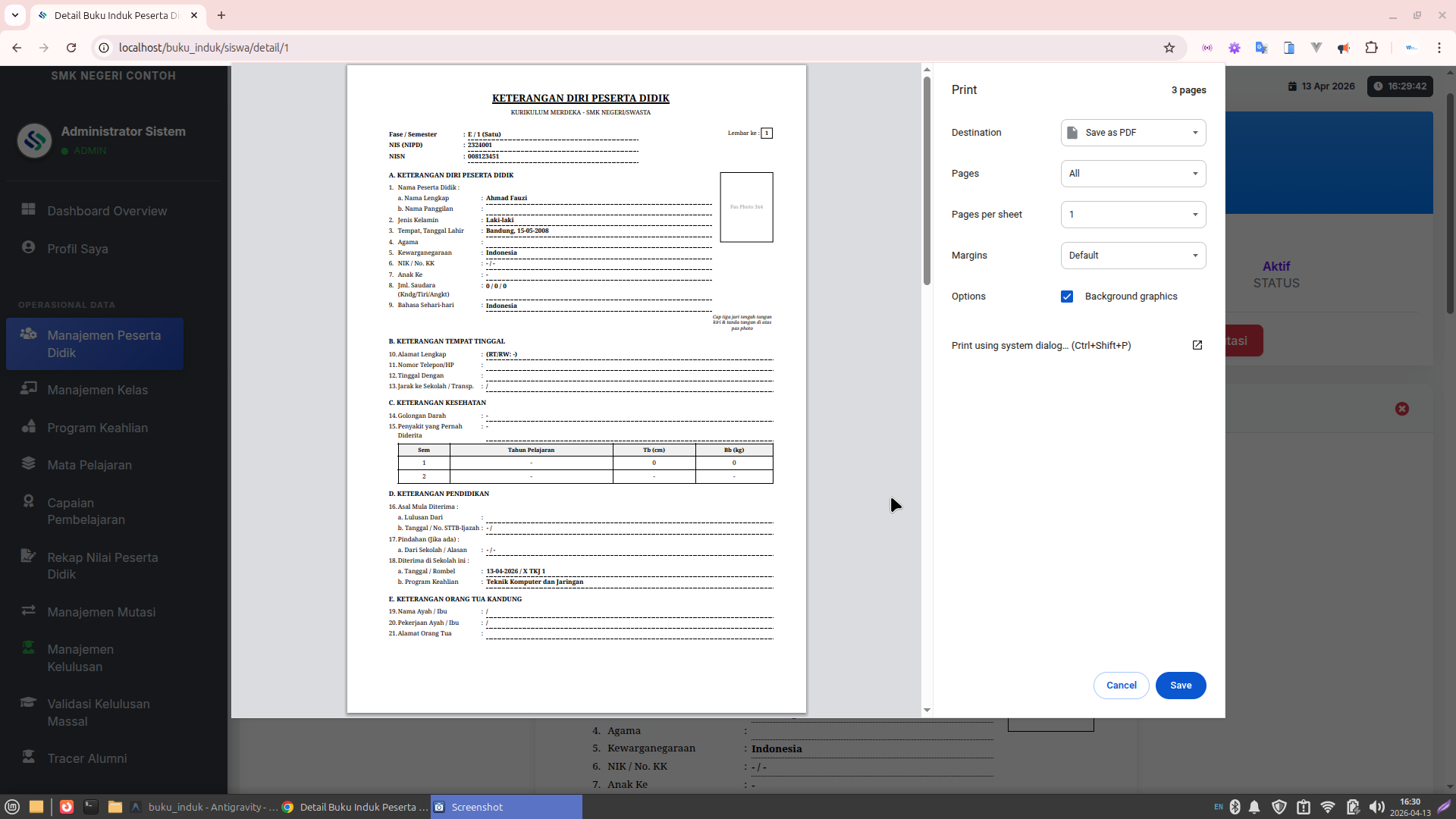Click the bookmark star icon in address bar
This screenshot has width=1456, height=819.
1169,48
